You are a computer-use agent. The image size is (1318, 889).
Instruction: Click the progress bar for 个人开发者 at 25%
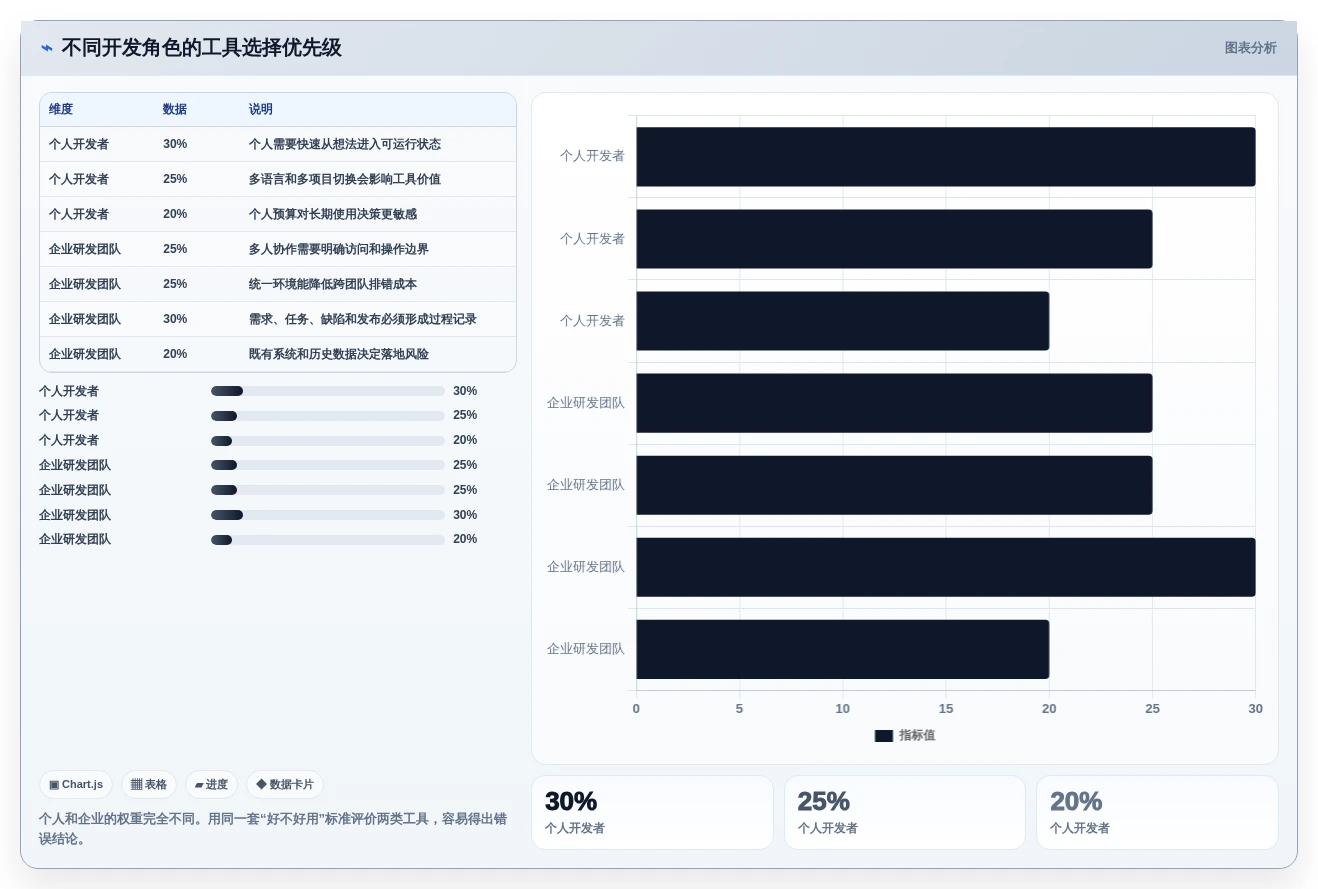point(328,416)
